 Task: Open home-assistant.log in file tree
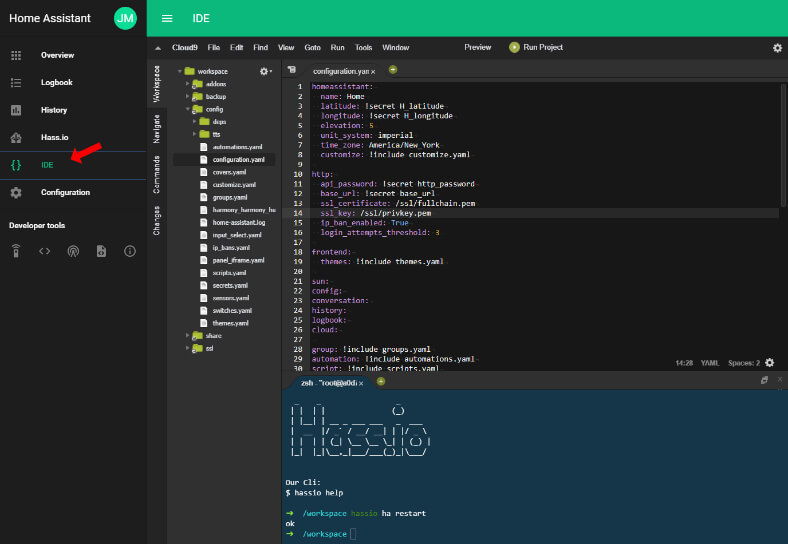[239, 222]
